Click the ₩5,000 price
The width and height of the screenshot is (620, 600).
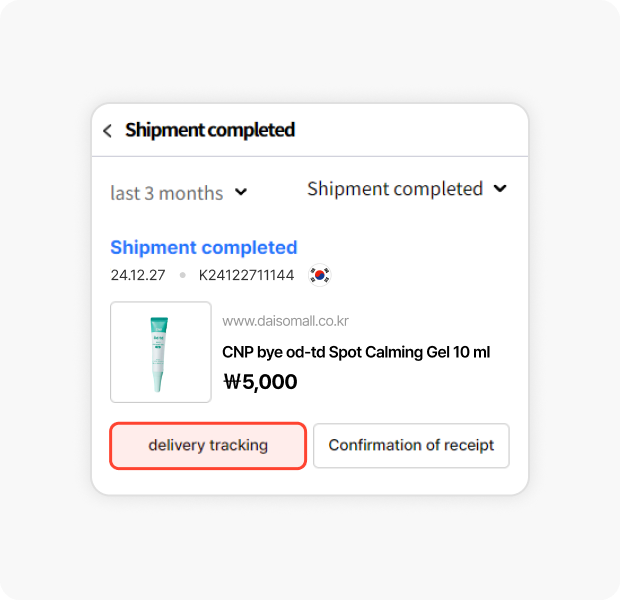click(x=260, y=381)
